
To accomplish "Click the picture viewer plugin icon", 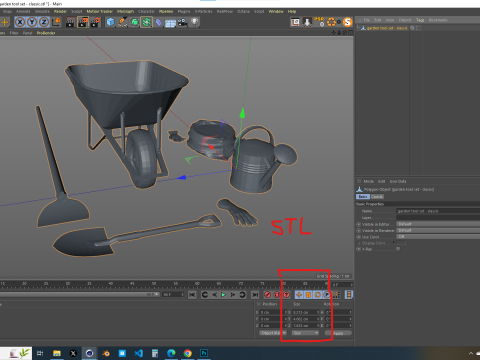I will coord(295,22).
